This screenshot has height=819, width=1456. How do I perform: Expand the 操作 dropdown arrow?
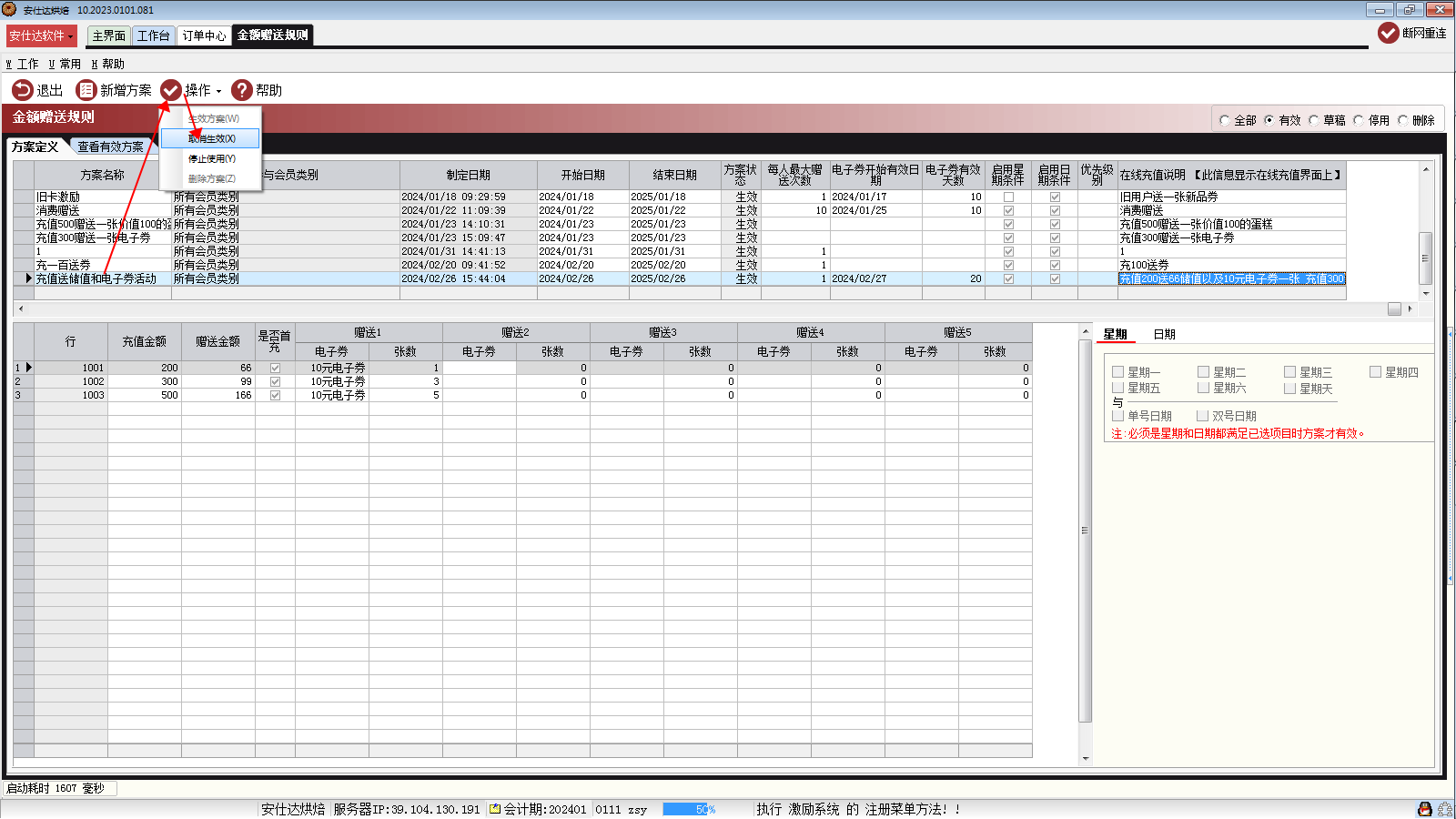[218, 91]
